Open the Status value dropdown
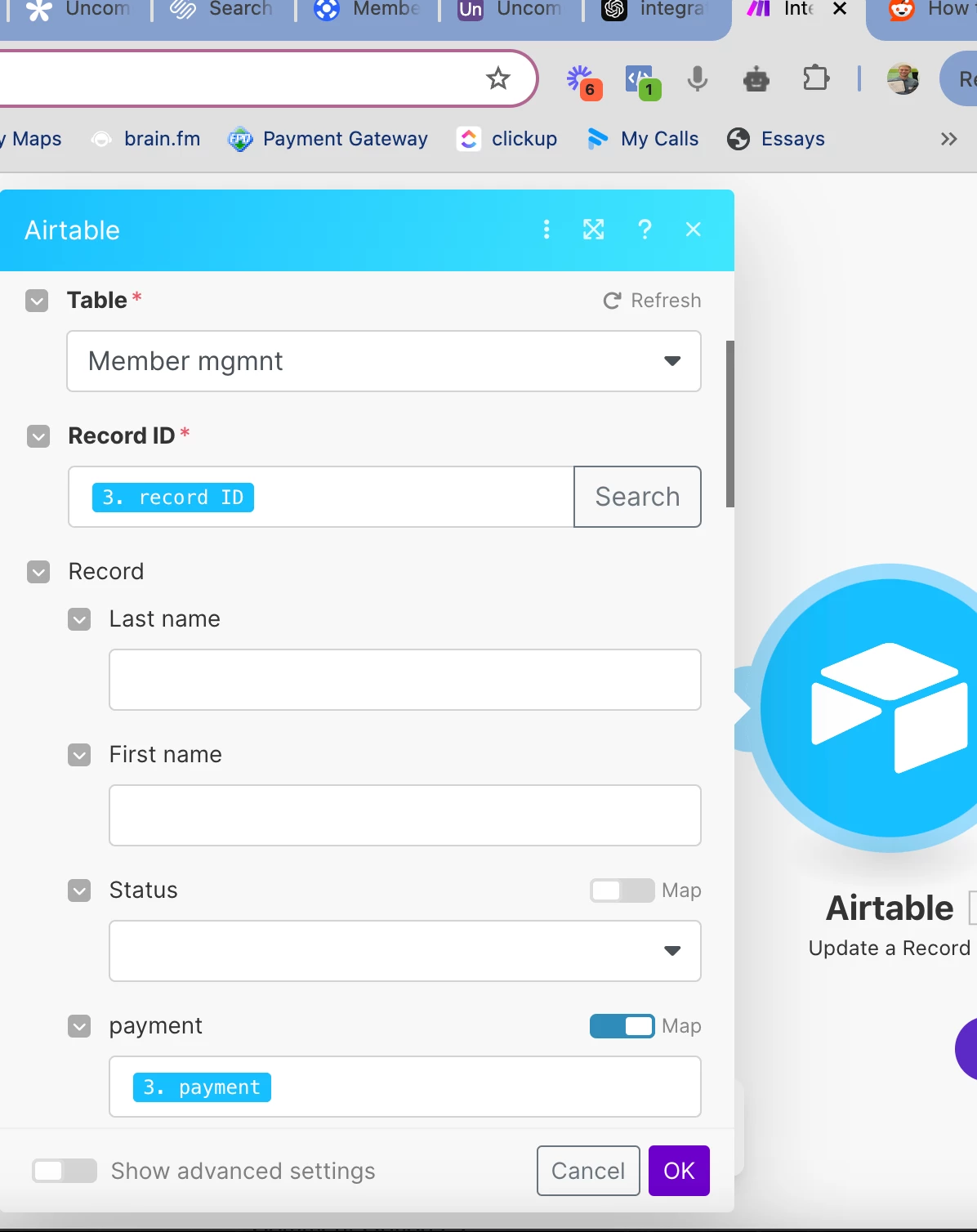This screenshot has height=1232, width=977. (405, 951)
